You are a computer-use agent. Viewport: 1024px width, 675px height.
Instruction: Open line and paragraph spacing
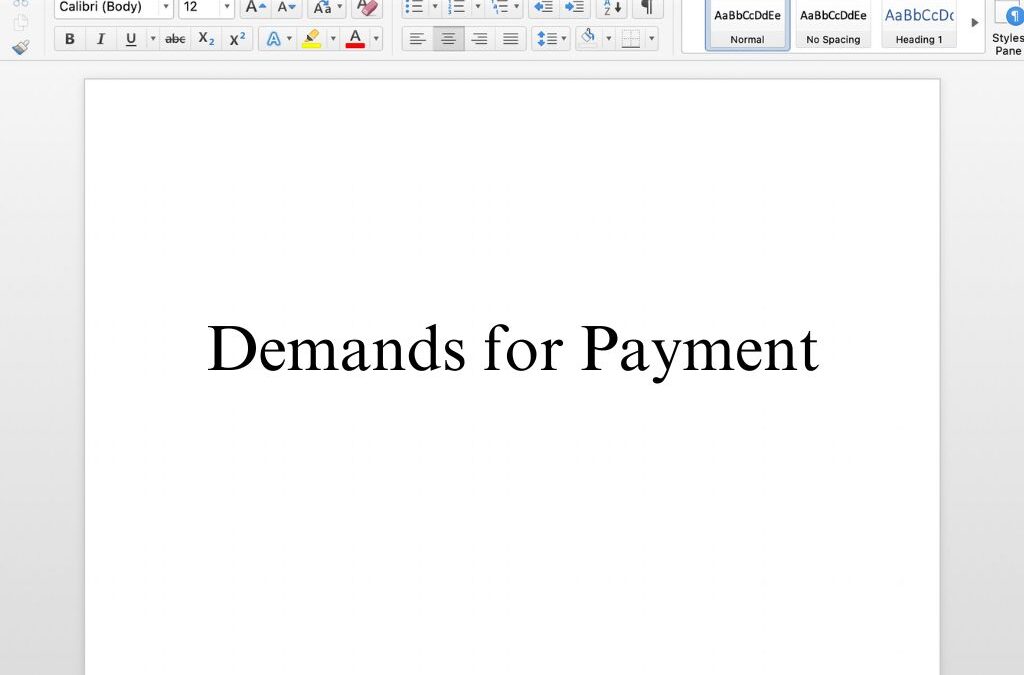551,39
